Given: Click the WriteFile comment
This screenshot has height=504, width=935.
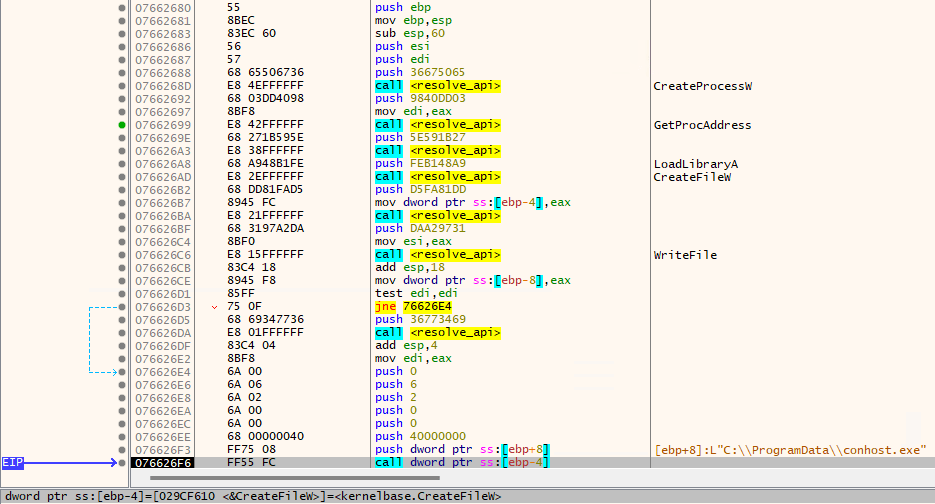Looking at the screenshot, I should (684, 255).
